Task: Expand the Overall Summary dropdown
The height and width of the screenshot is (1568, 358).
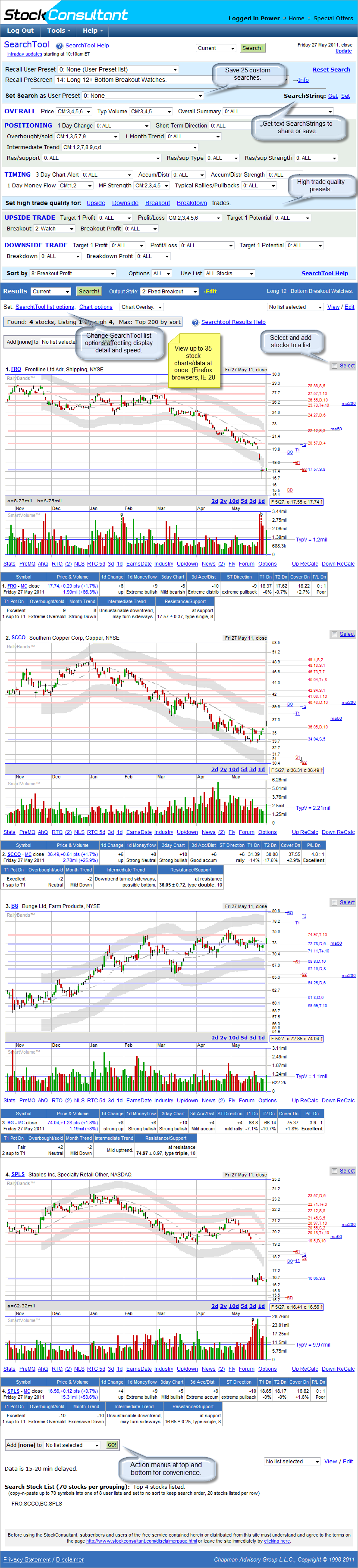Action: tap(279, 112)
